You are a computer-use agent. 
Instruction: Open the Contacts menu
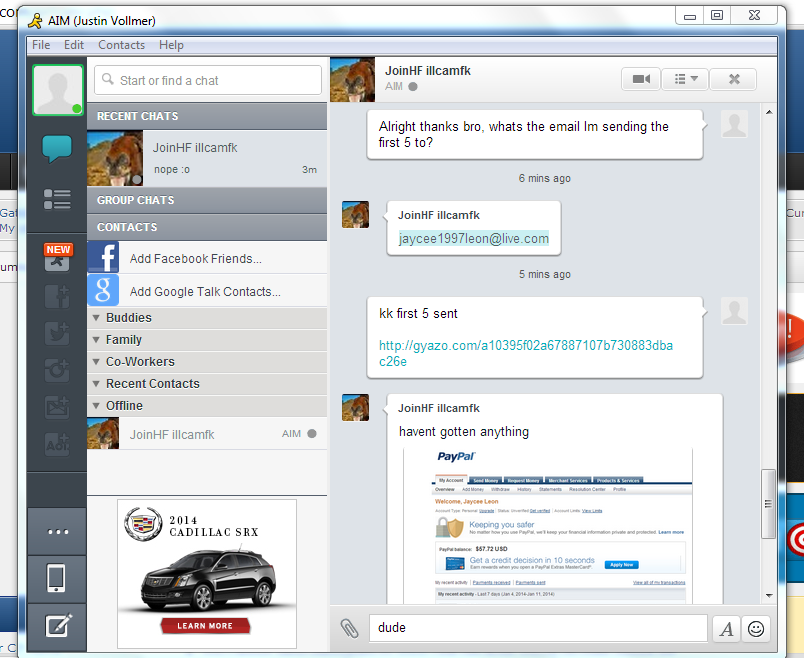tap(122, 45)
